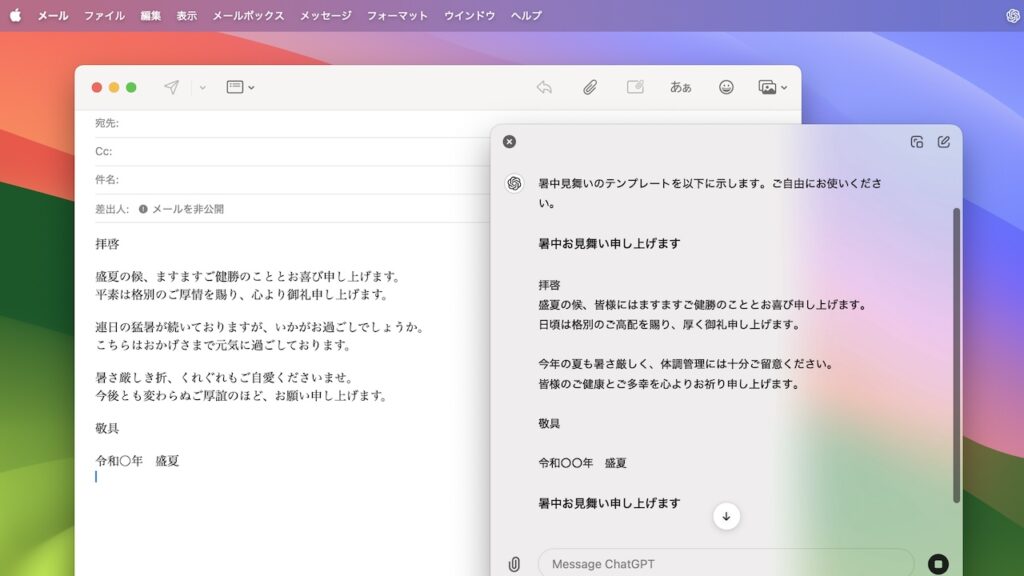This screenshot has height=576, width=1024.
Task: Expand the Photo Browser chevron
Action: click(x=785, y=87)
